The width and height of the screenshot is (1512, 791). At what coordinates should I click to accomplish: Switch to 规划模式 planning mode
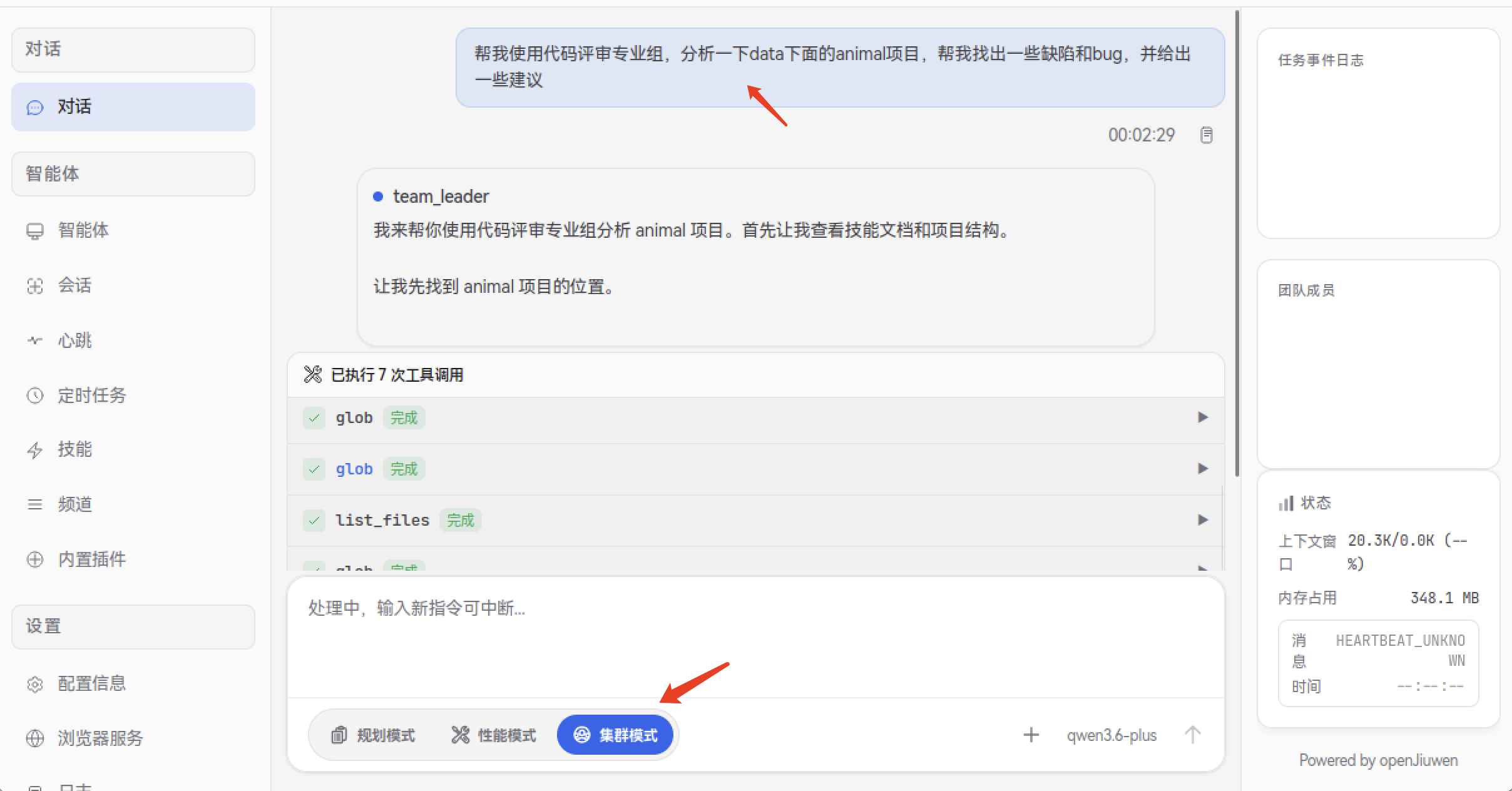[374, 735]
